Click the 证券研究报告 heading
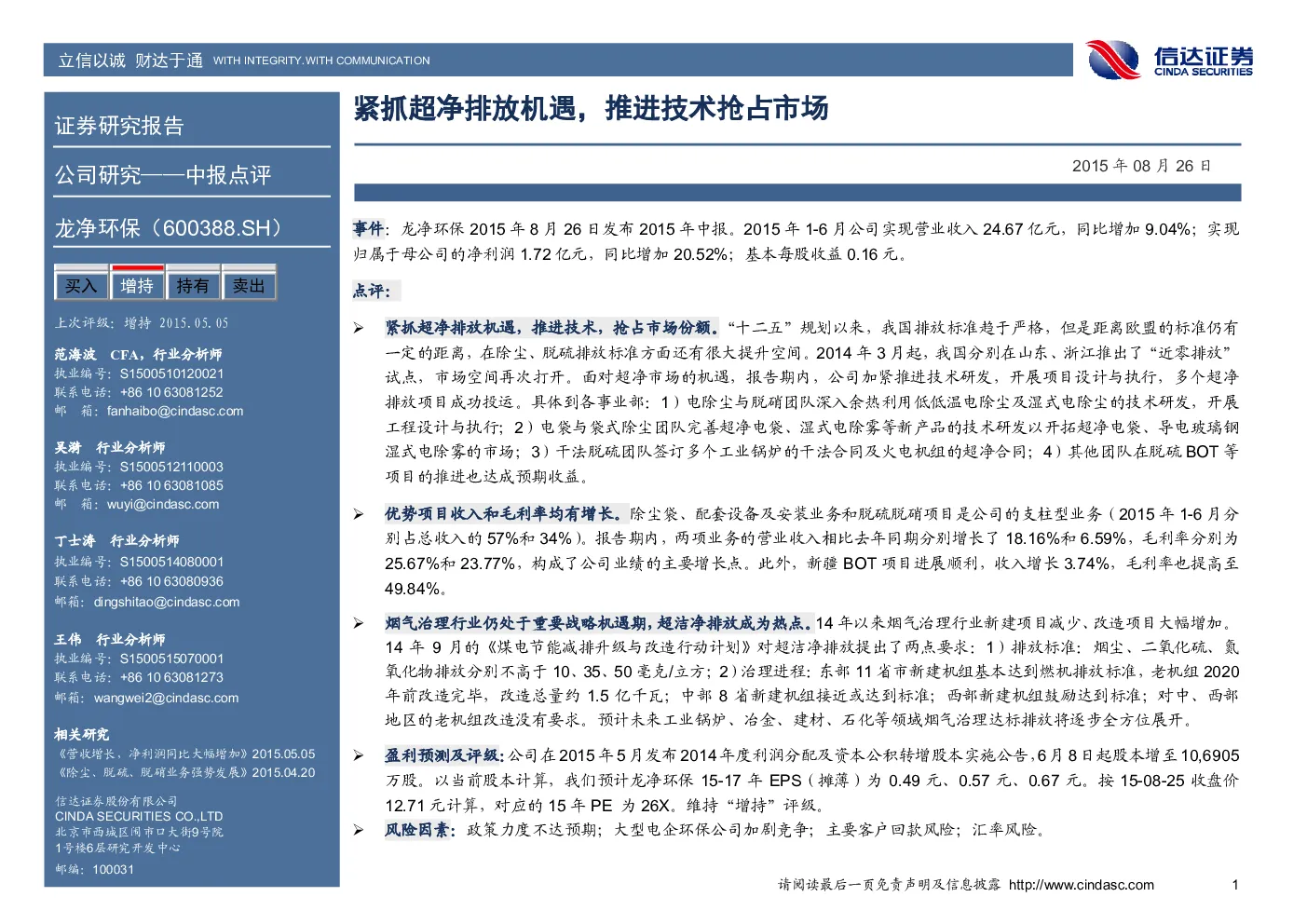 pos(119,126)
